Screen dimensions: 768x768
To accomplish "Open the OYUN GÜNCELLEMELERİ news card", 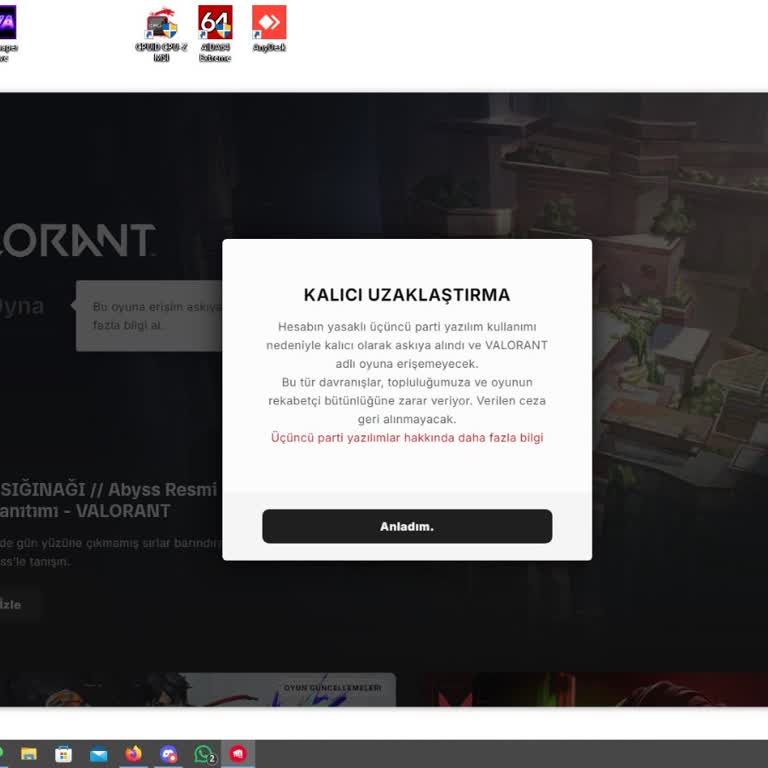I will pos(198,689).
